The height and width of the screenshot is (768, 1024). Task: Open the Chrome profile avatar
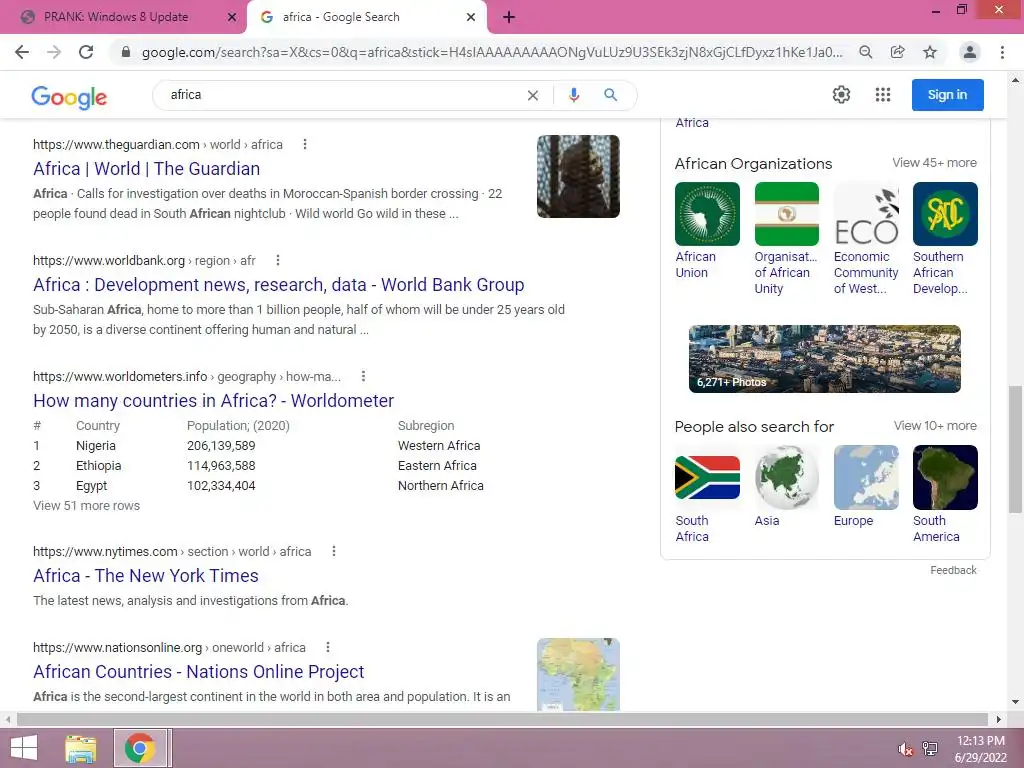pyautogui.click(x=970, y=52)
